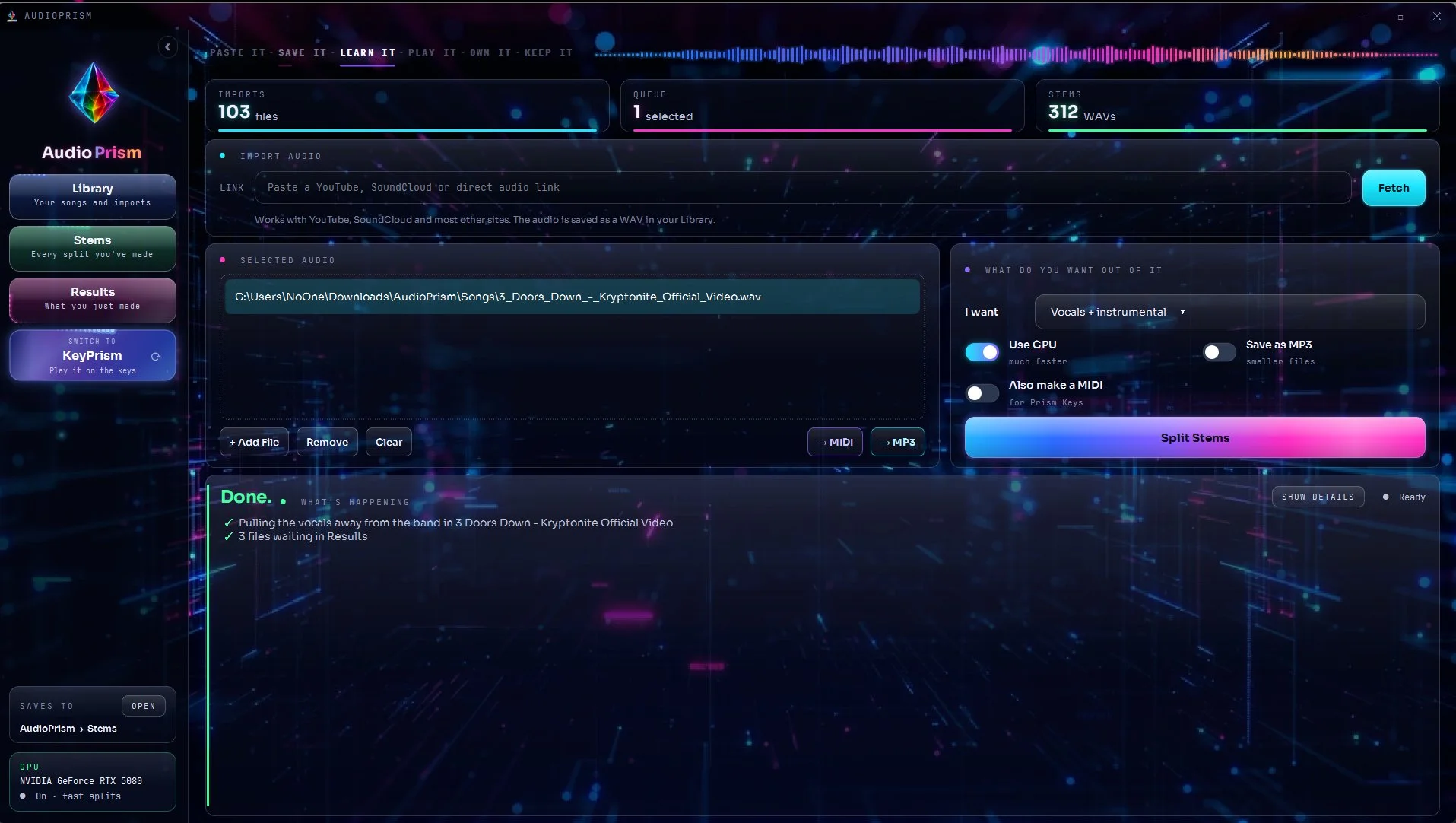
Task: Click the GPU status dot in the sidebar
Action: (23, 796)
